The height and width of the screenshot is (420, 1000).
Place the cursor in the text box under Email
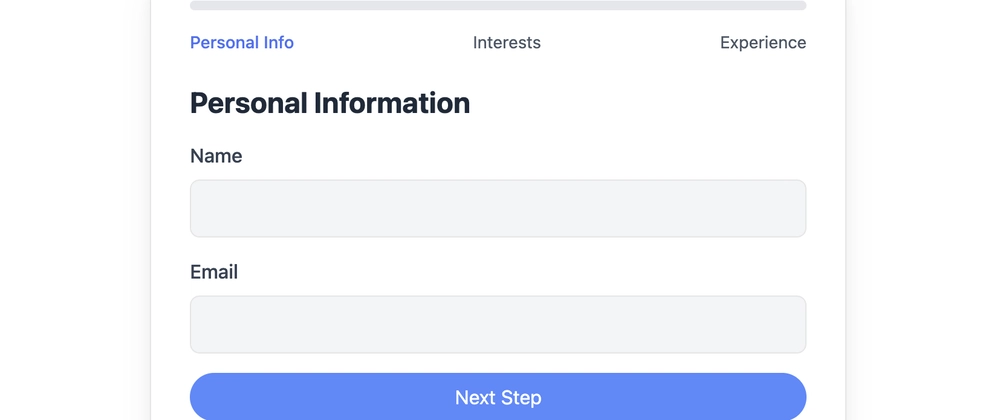click(x=498, y=324)
